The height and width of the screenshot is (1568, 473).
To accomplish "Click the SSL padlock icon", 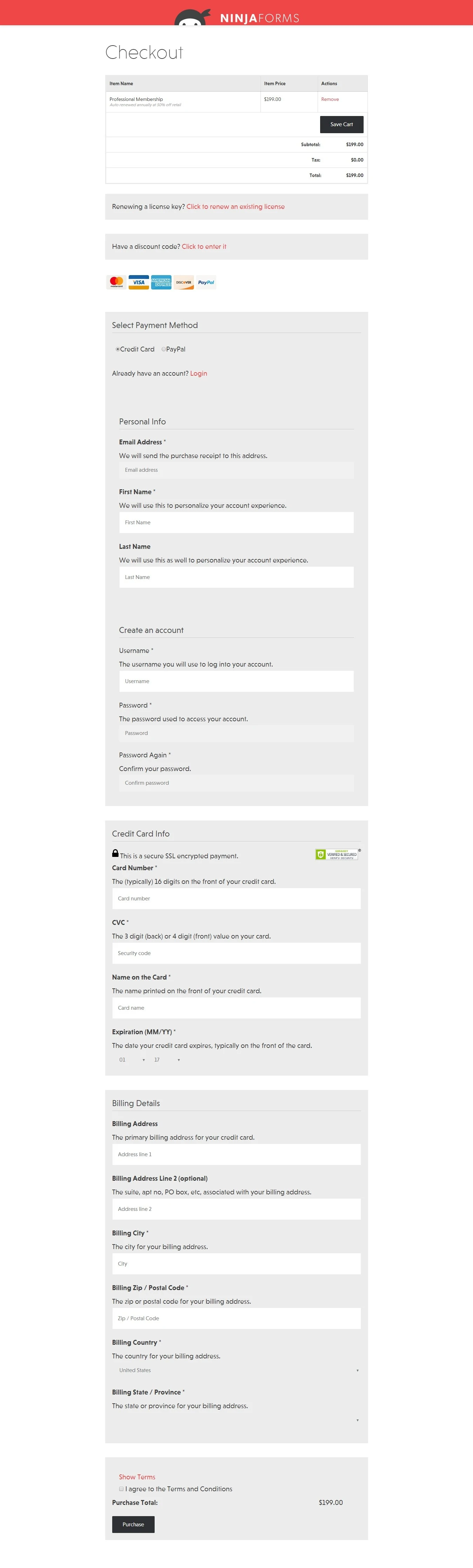I will point(115,853).
